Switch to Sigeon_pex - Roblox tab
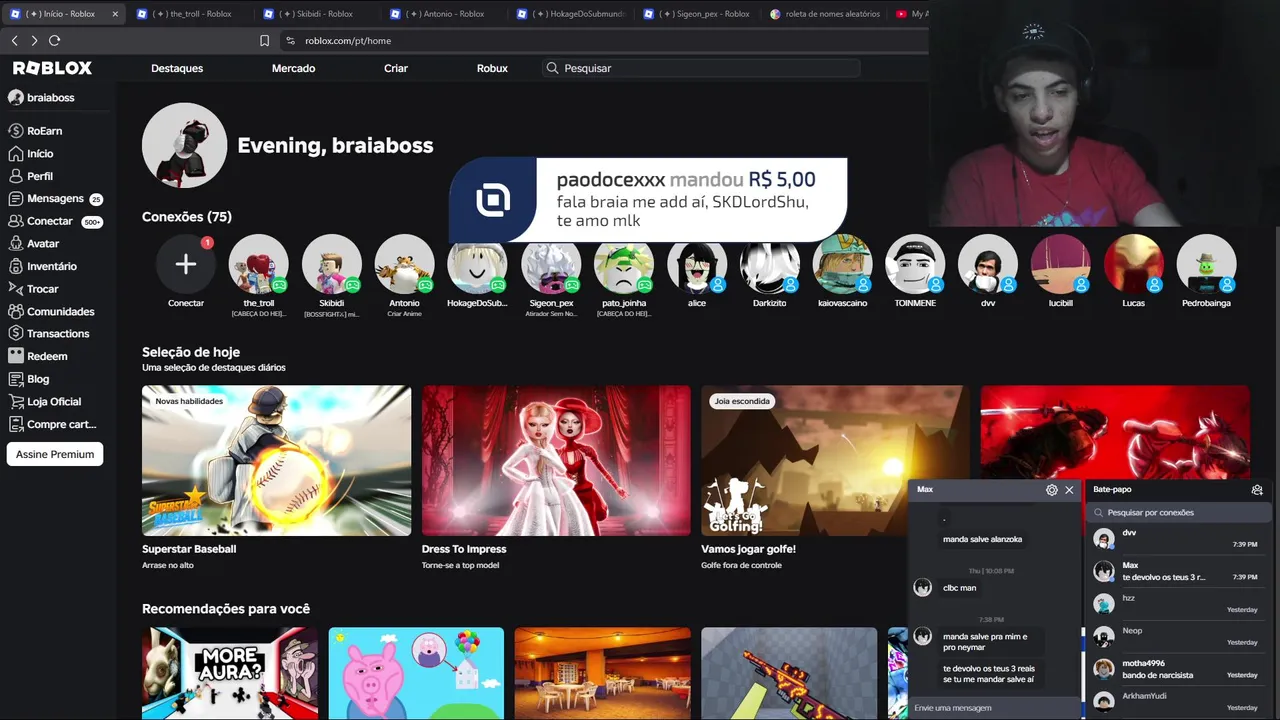The width and height of the screenshot is (1280, 720). pos(698,14)
